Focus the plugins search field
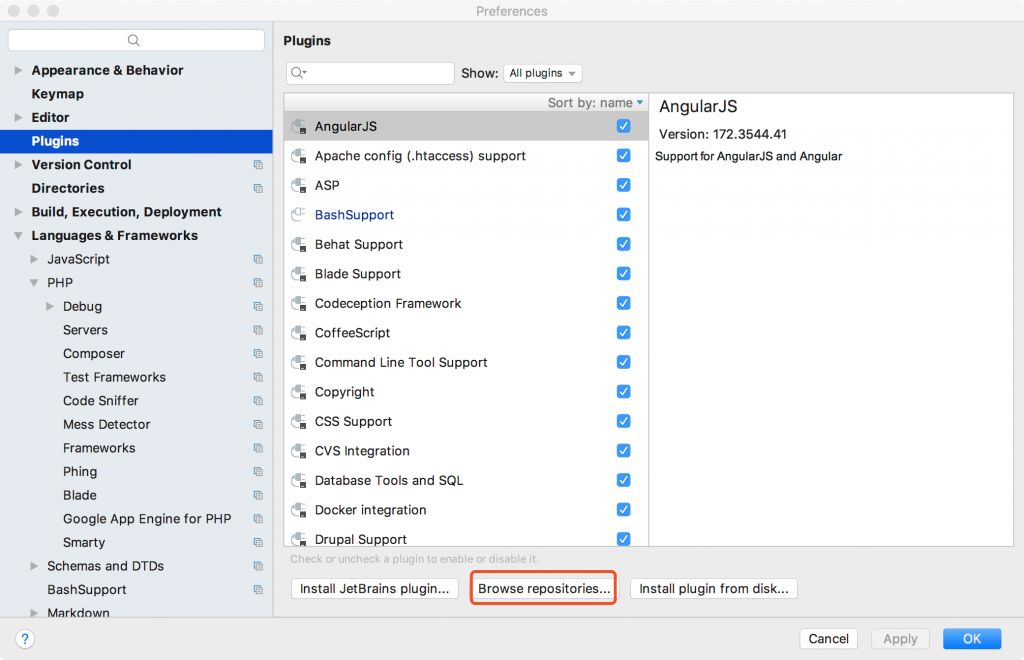This screenshot has width=1024, height=660. pos(370,73)
